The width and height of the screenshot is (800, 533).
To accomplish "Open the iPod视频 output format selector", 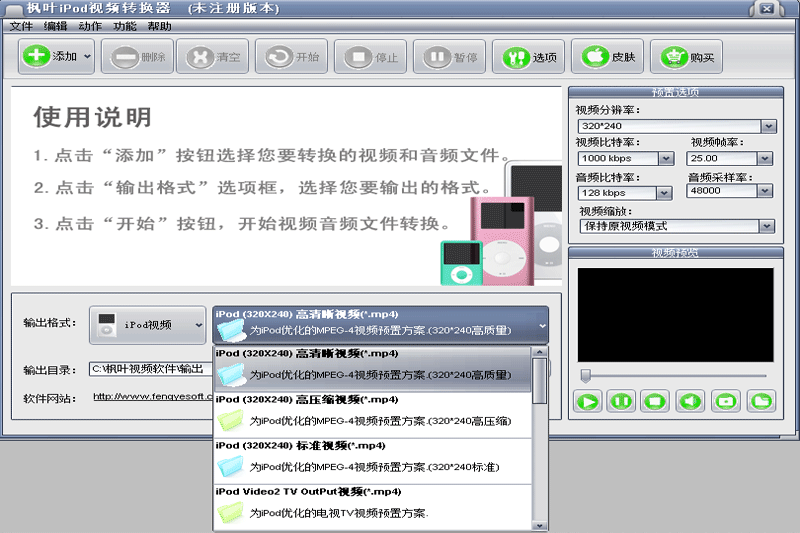I will [147, 325].
